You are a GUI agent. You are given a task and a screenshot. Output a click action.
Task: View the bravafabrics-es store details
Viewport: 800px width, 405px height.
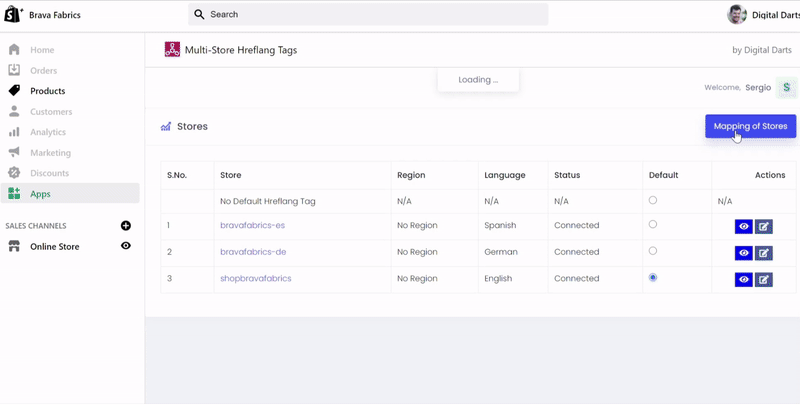click(744, 226)
